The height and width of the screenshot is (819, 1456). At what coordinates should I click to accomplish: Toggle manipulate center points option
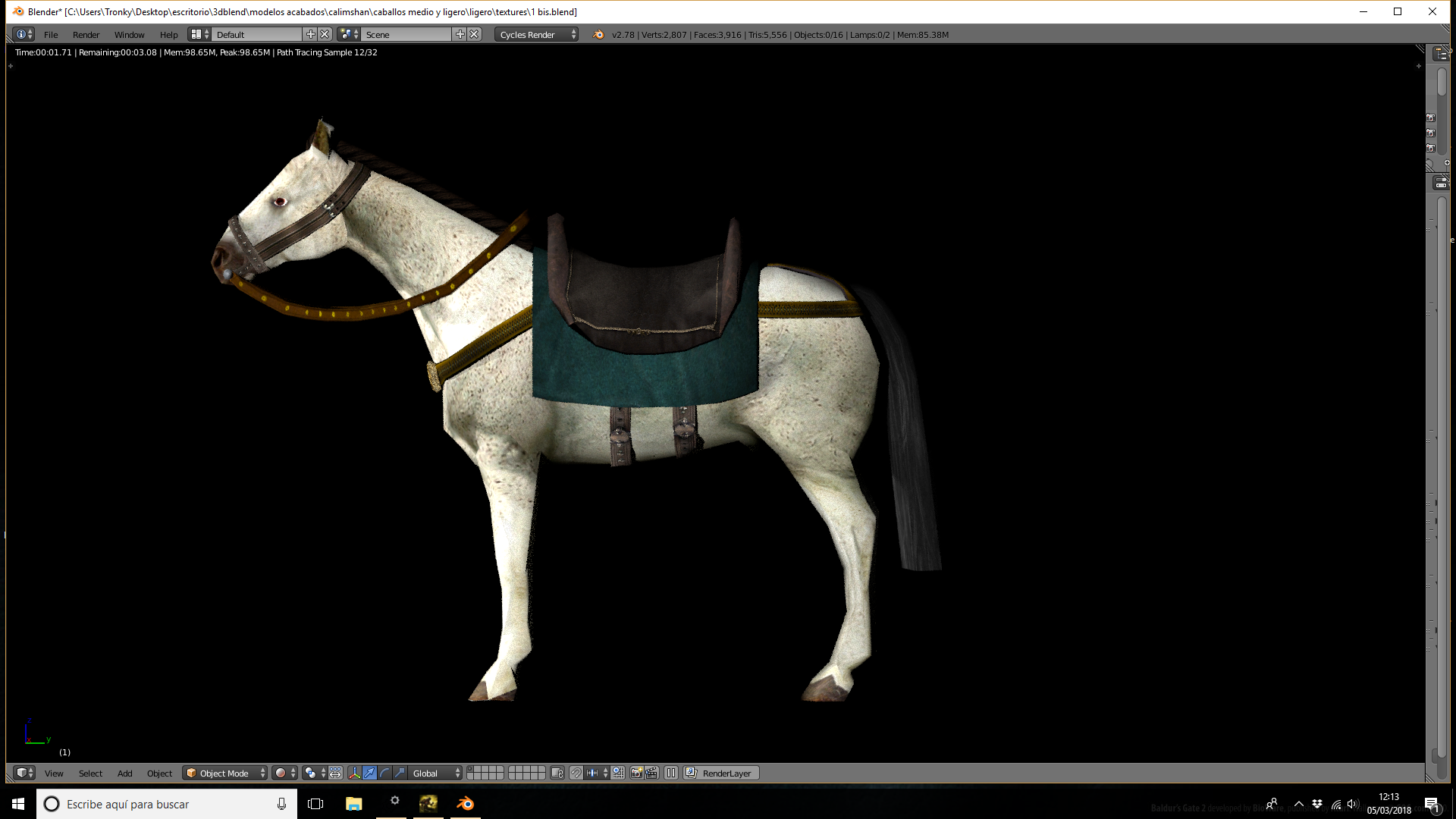click(335, 773)
